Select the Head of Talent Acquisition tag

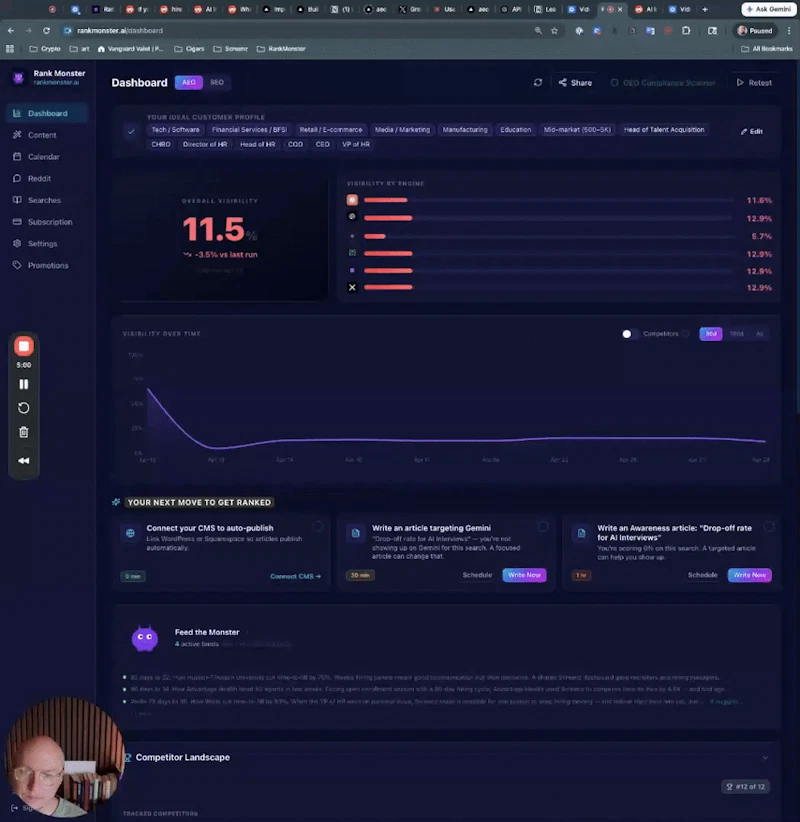(x=664, y=129)
